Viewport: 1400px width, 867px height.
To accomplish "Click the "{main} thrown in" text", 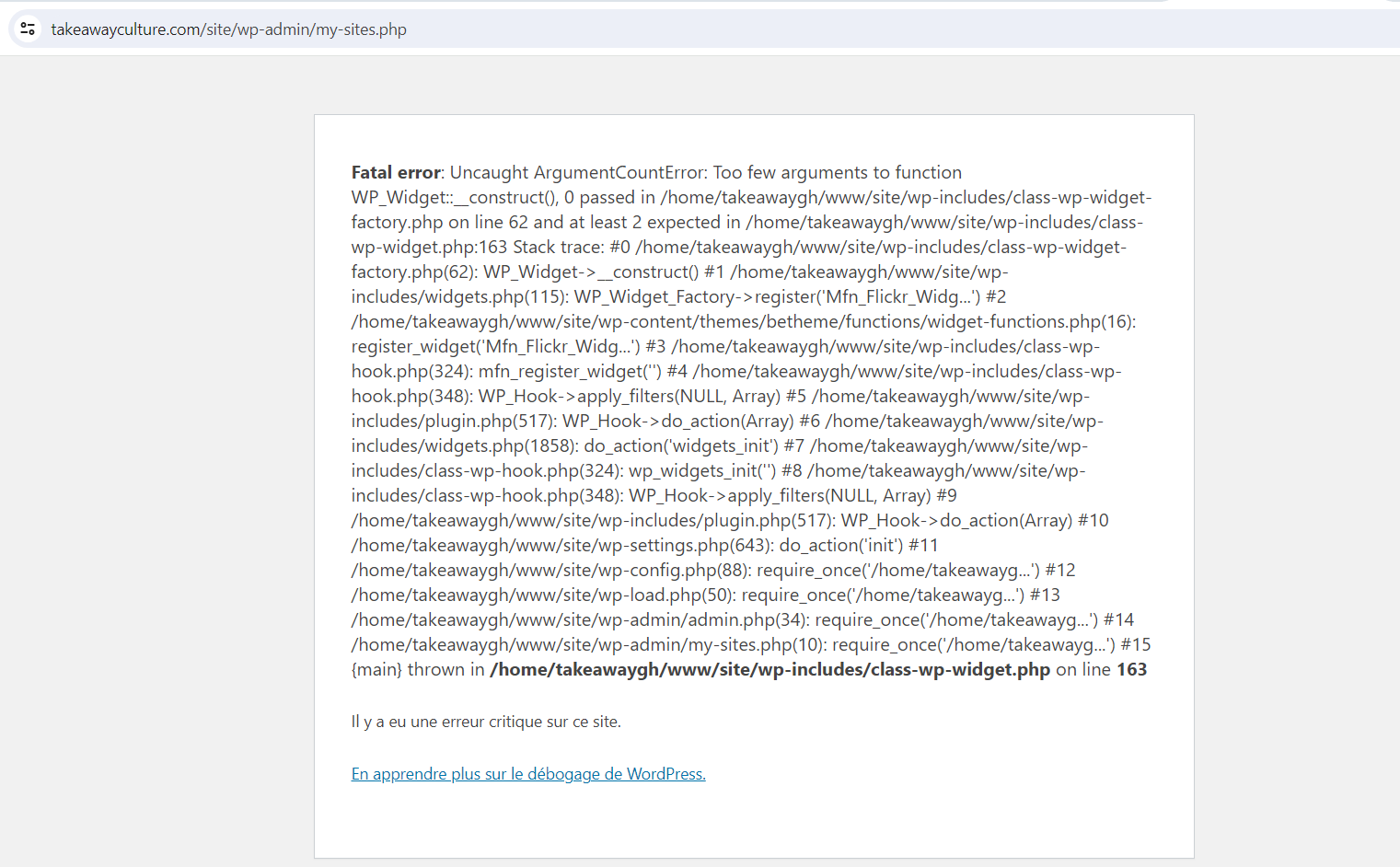I will point(418,670).
